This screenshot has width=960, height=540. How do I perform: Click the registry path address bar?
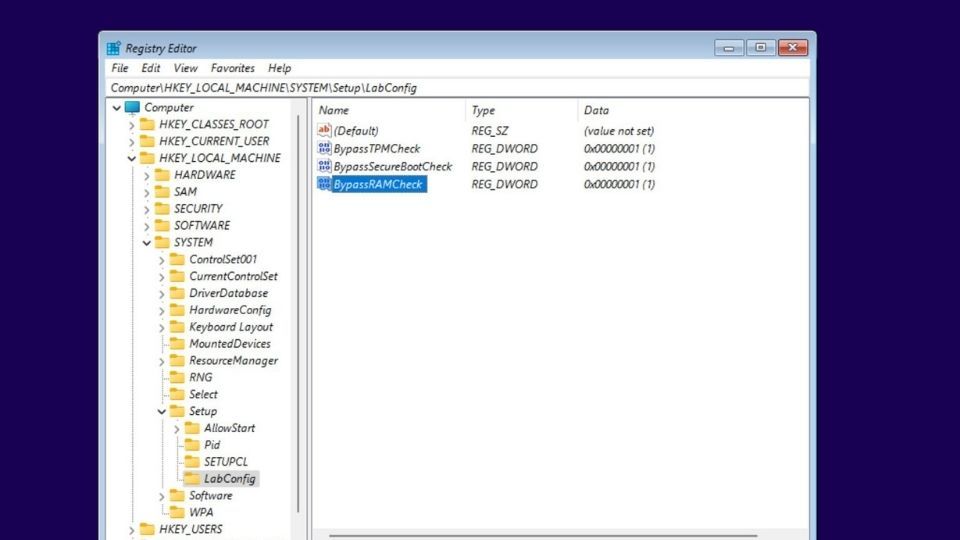point(458,88)
